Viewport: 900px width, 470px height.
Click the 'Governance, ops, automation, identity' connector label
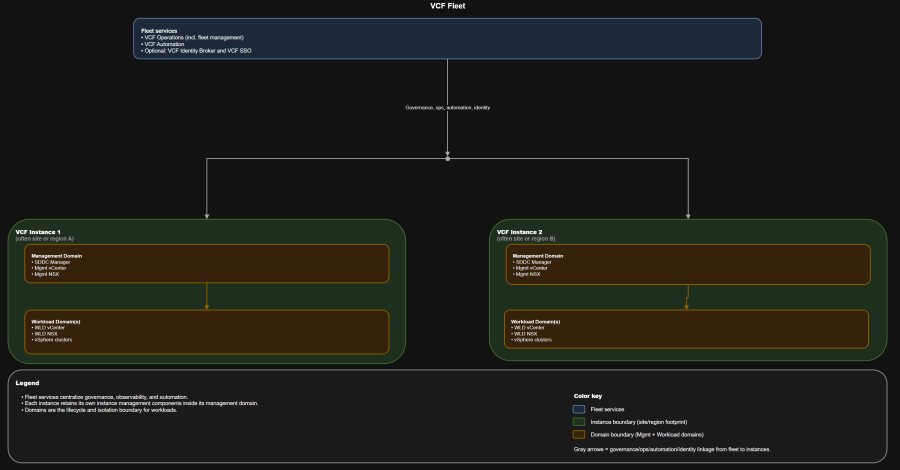(x=448, y=107)
